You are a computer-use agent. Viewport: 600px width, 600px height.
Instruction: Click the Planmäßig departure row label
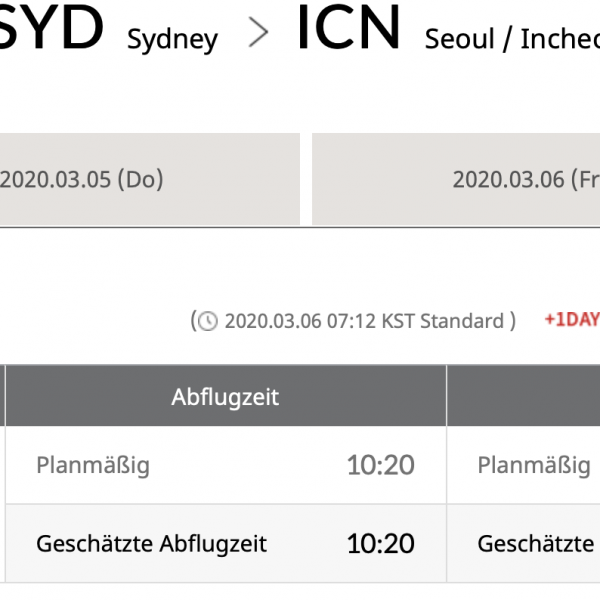[x=93, y=465]
